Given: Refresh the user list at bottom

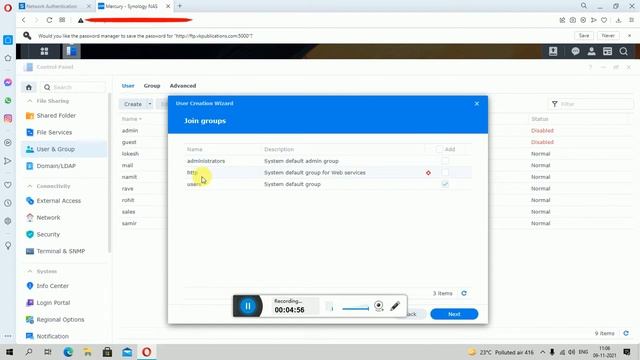Looking at the screenshot, I should tap(626, 333).
